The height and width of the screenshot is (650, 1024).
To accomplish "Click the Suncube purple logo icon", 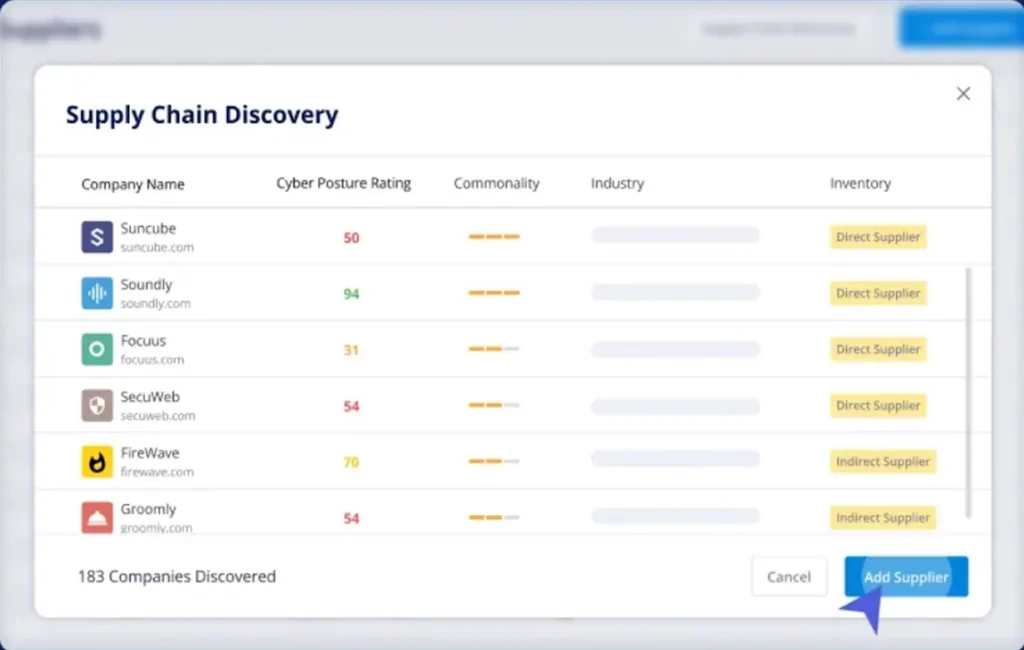I will [97, 237].
